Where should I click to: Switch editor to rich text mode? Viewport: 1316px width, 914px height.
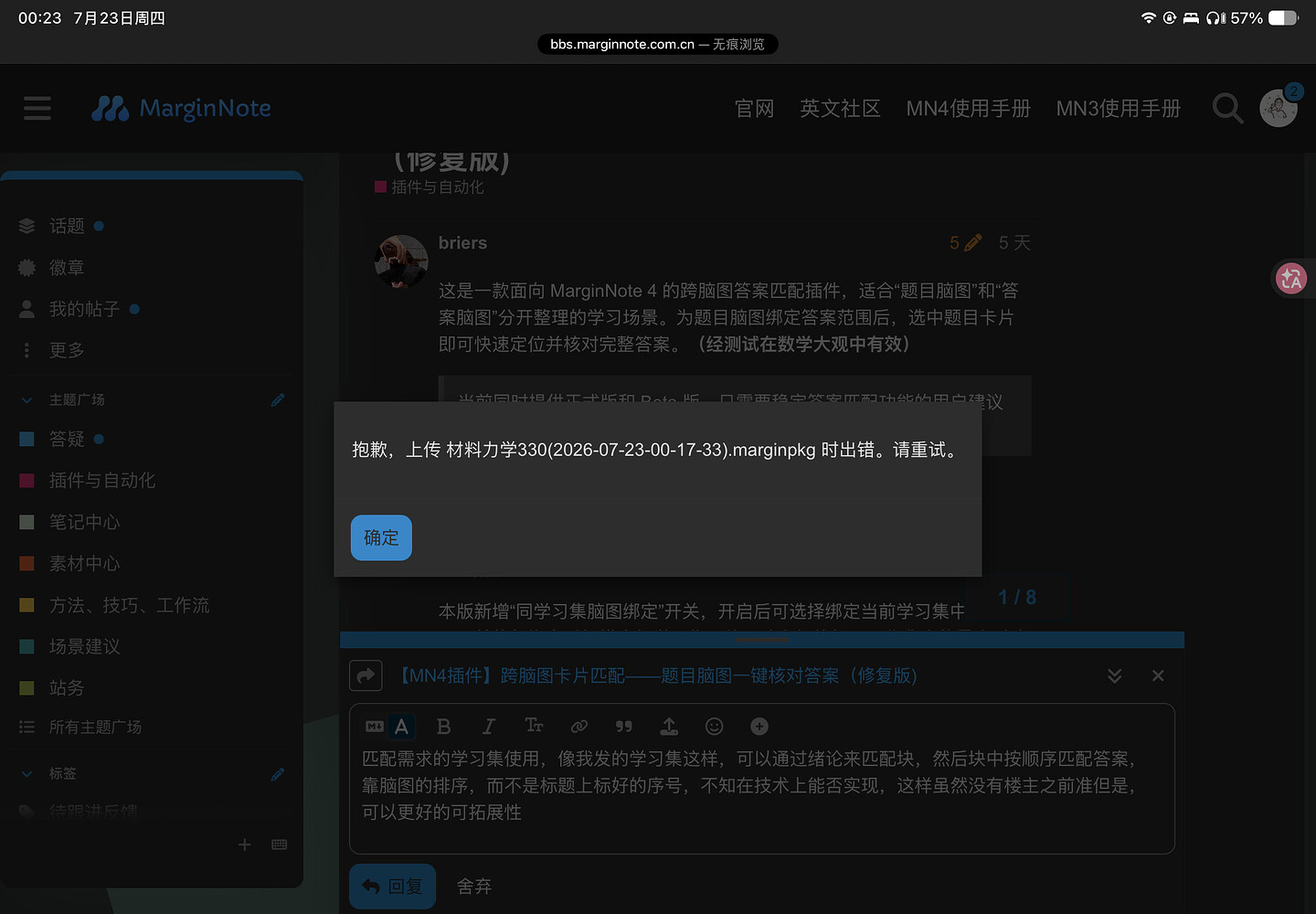coord(401,727)
